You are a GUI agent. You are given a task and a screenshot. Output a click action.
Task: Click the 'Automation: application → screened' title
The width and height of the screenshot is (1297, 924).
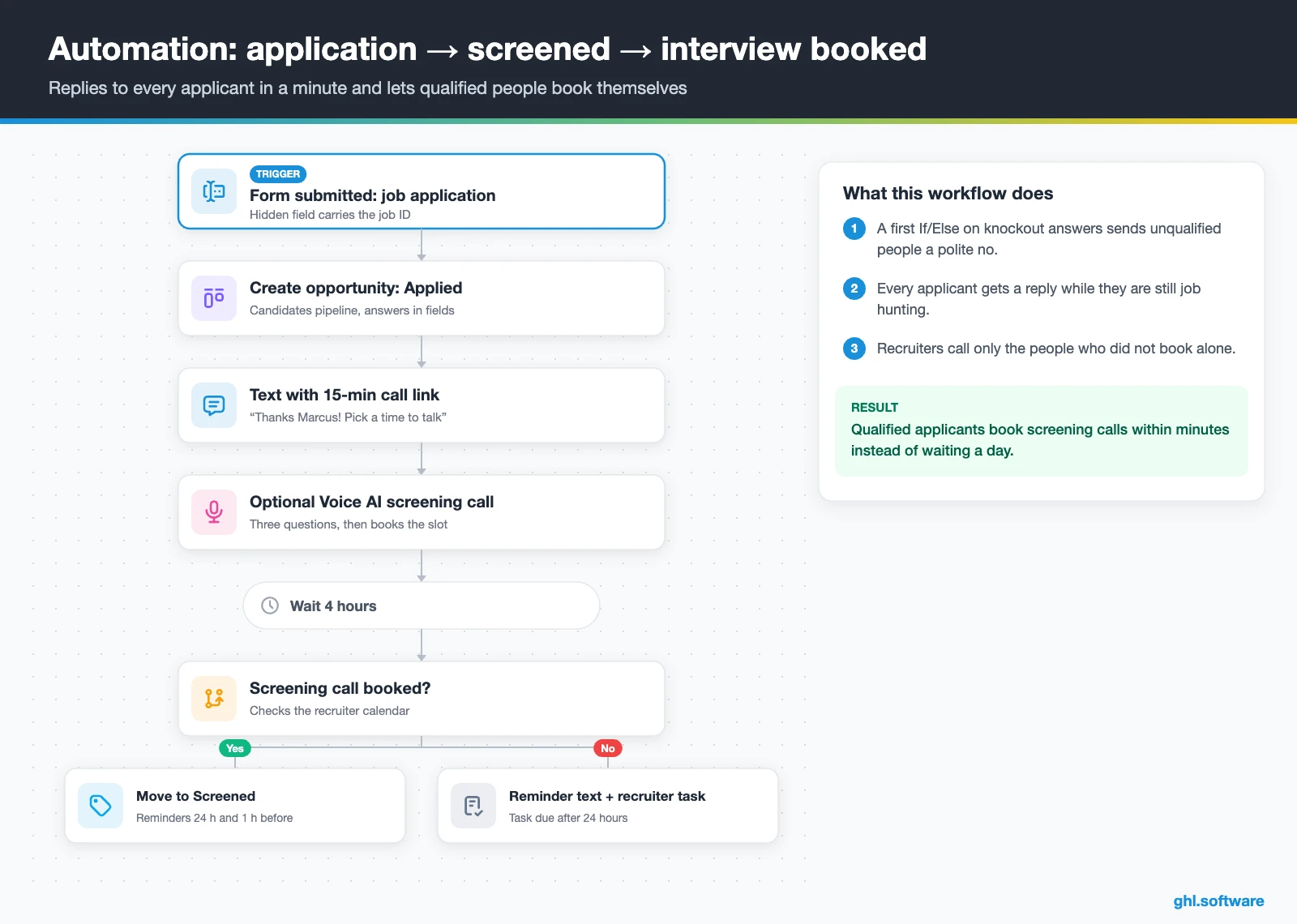pos(487,49)
